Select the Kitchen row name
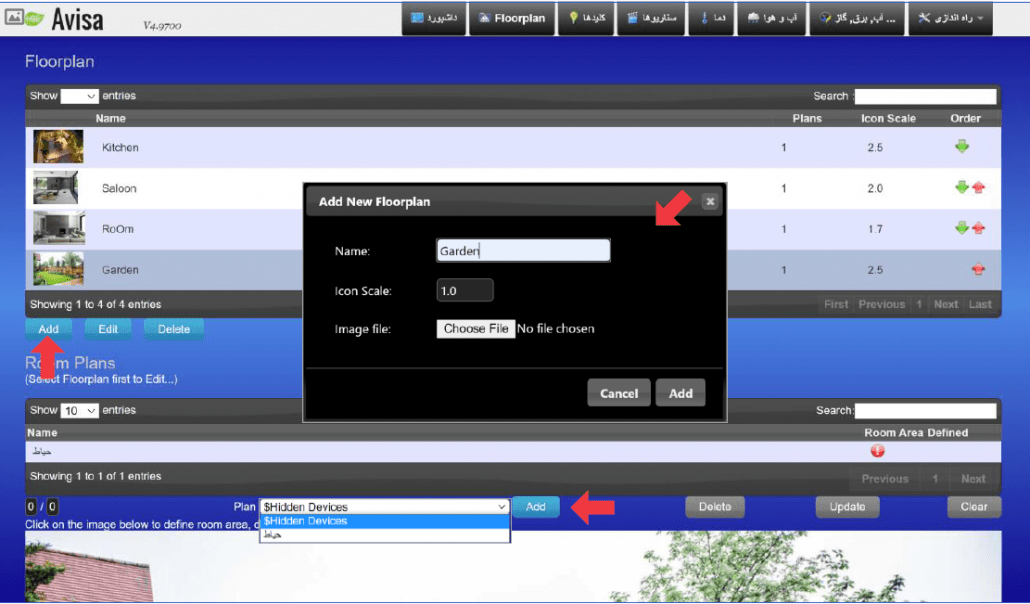Viewport: 1030px width, 604px height. pyautogui.click(x=120, y=147)
